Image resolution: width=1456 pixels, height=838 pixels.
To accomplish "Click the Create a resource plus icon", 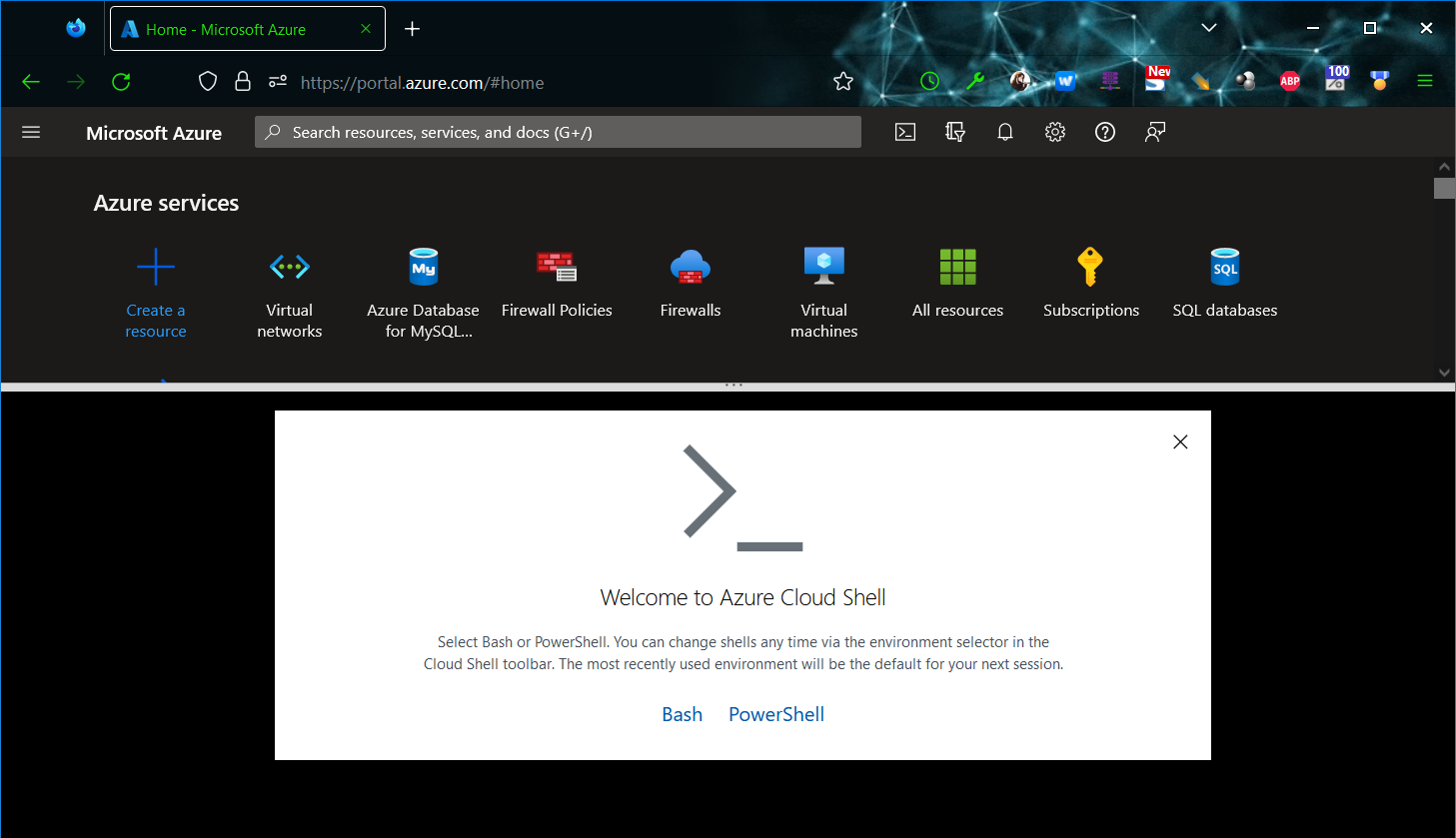I will coord(156,267).
